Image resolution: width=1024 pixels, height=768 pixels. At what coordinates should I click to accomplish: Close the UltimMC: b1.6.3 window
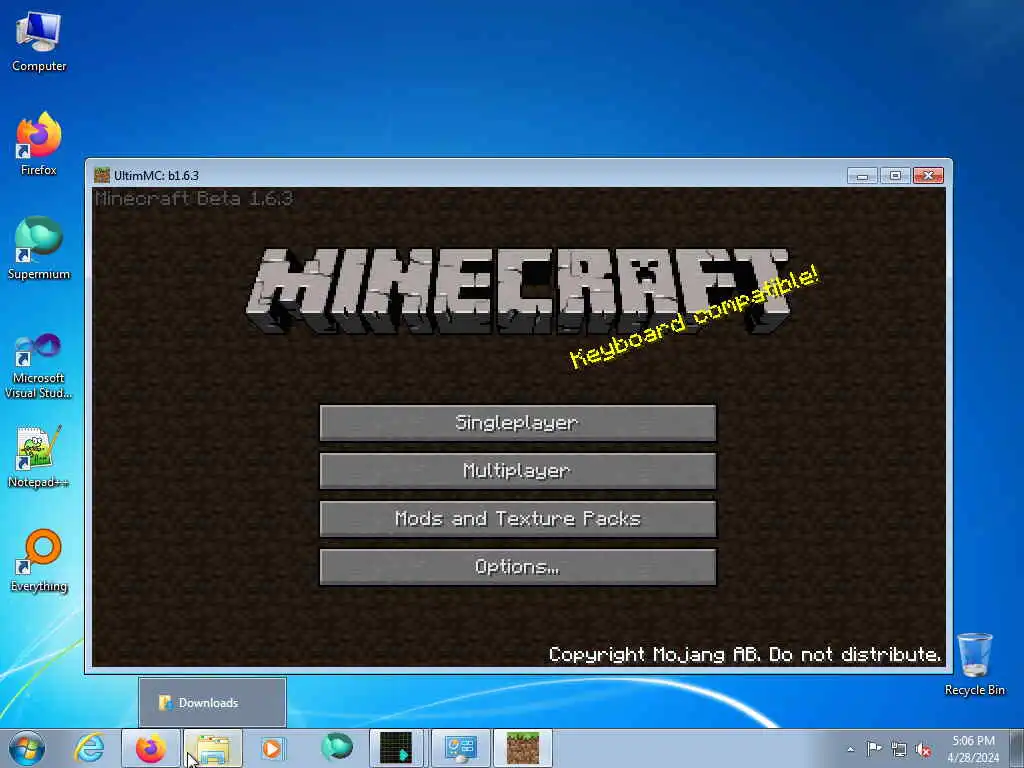click(x=928, y=176)
